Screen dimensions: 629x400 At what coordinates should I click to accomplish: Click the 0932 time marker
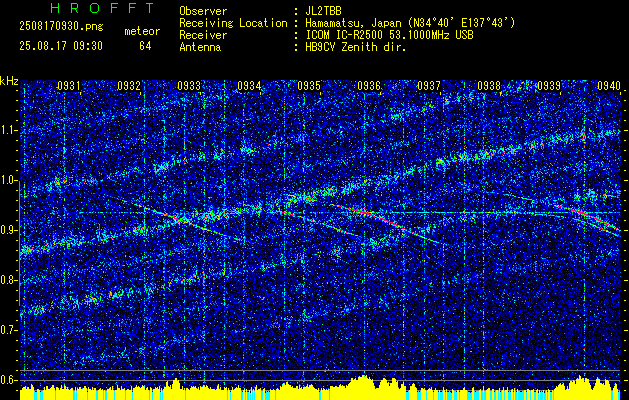129,85
